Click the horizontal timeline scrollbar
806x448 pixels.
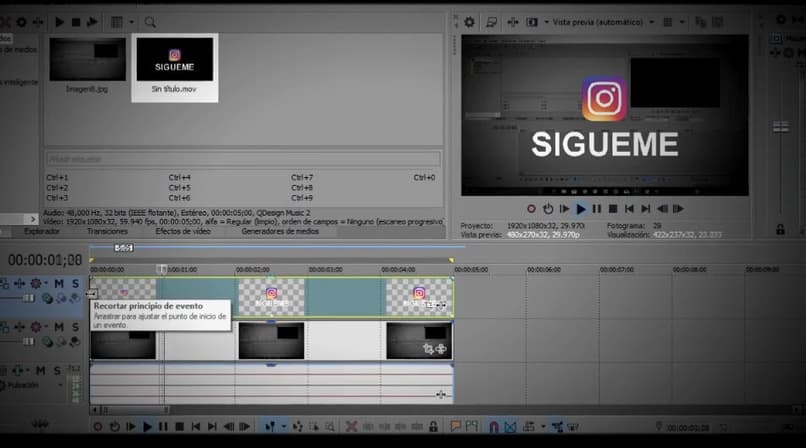point(135,410)
